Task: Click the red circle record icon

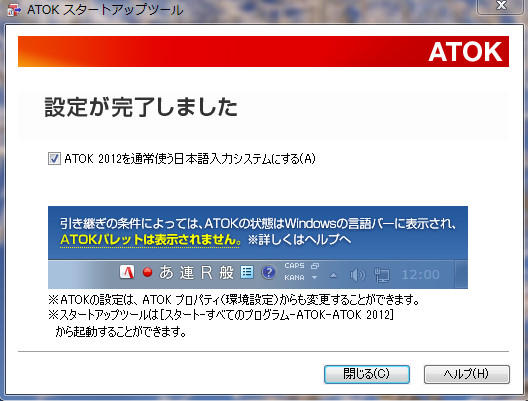Action: (147, 272)
